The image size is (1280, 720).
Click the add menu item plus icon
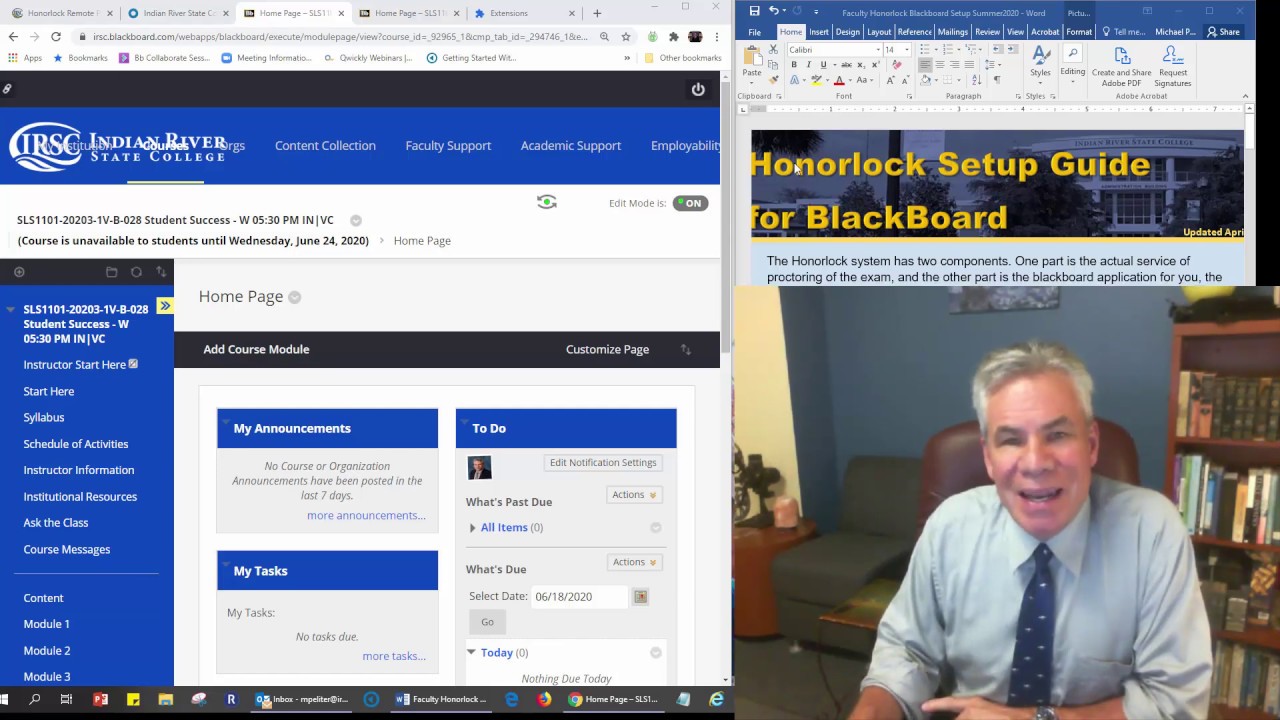coord(19,272)
